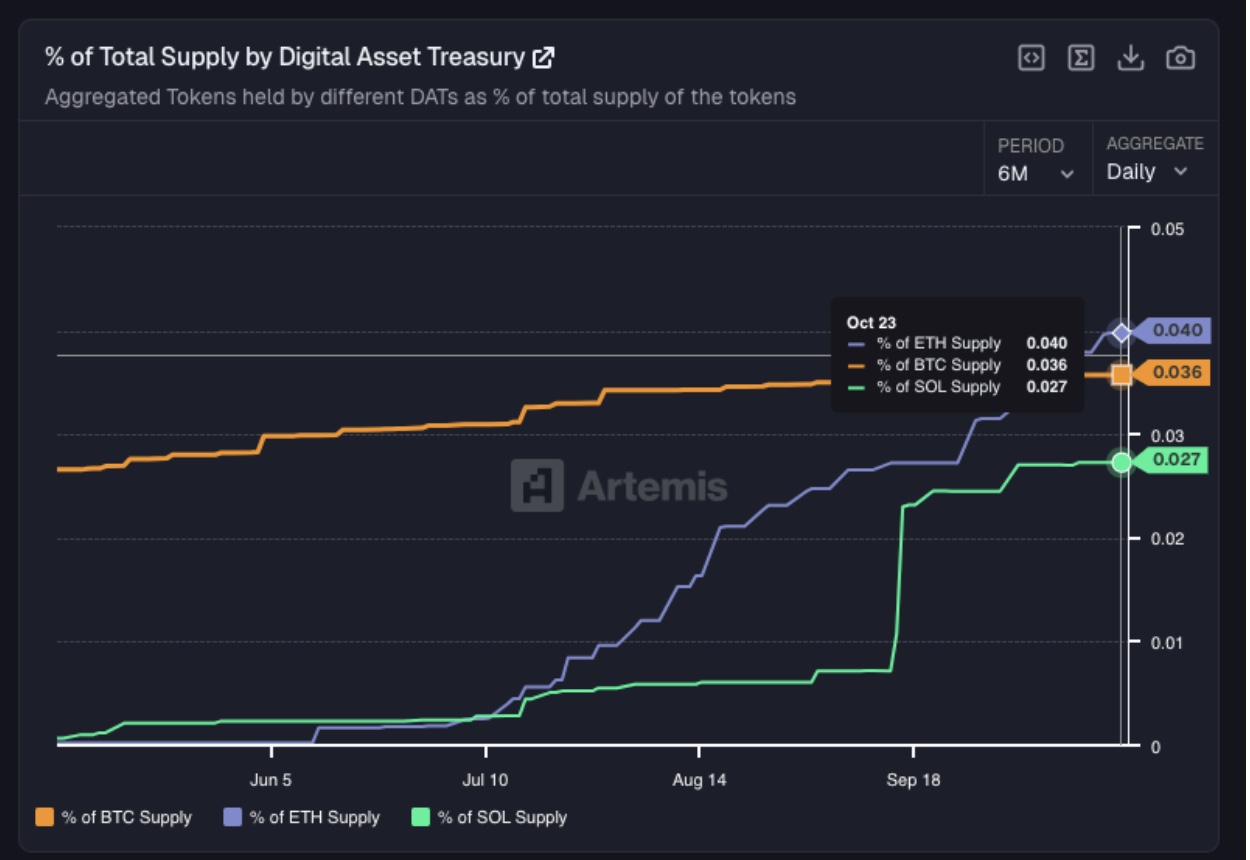
Task: Download the chart data
Action: [x=1130, y=58]
